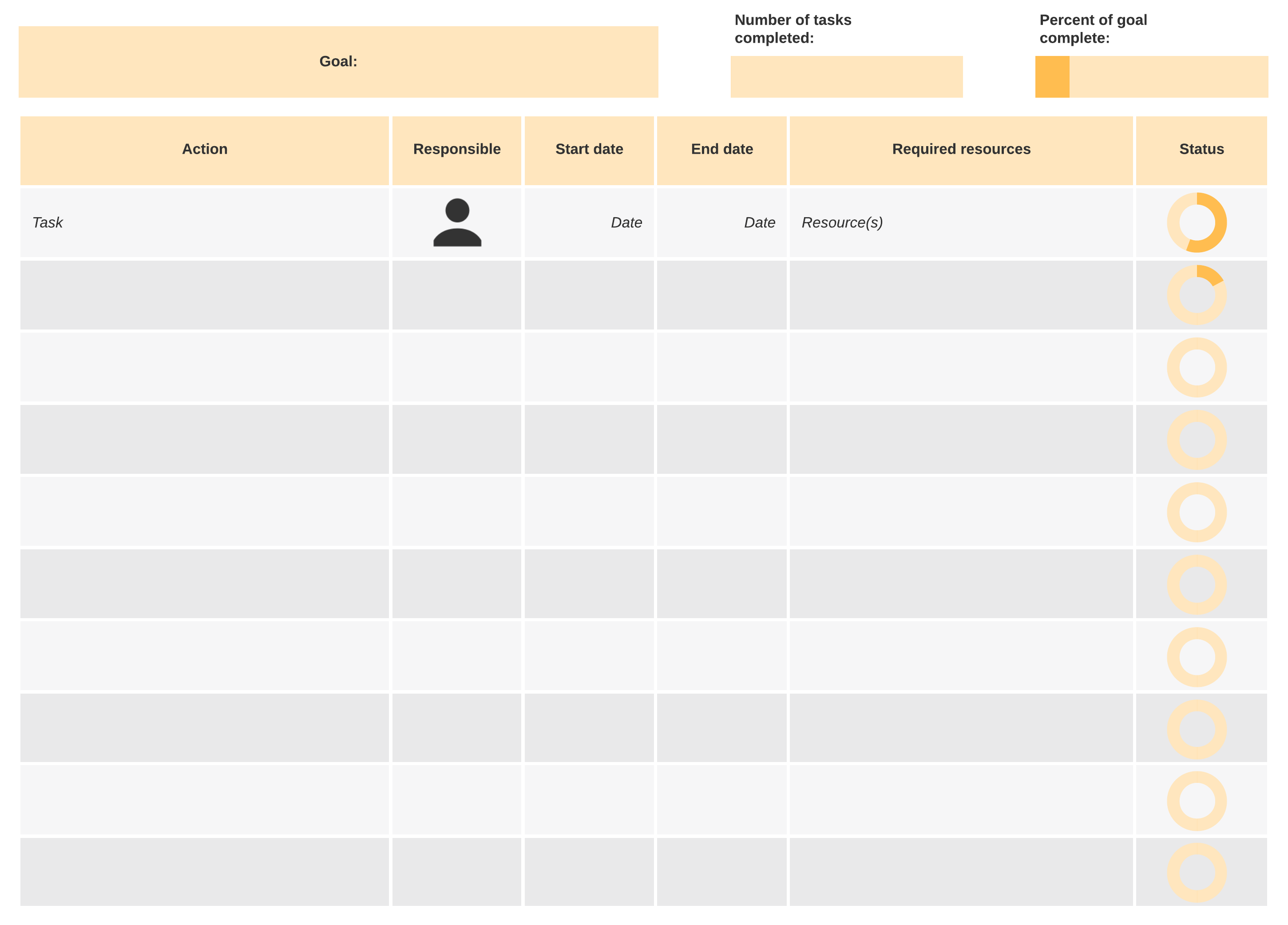1288x925 pixels.
Task: Select the Status column header
Action: click(1201, 150)
